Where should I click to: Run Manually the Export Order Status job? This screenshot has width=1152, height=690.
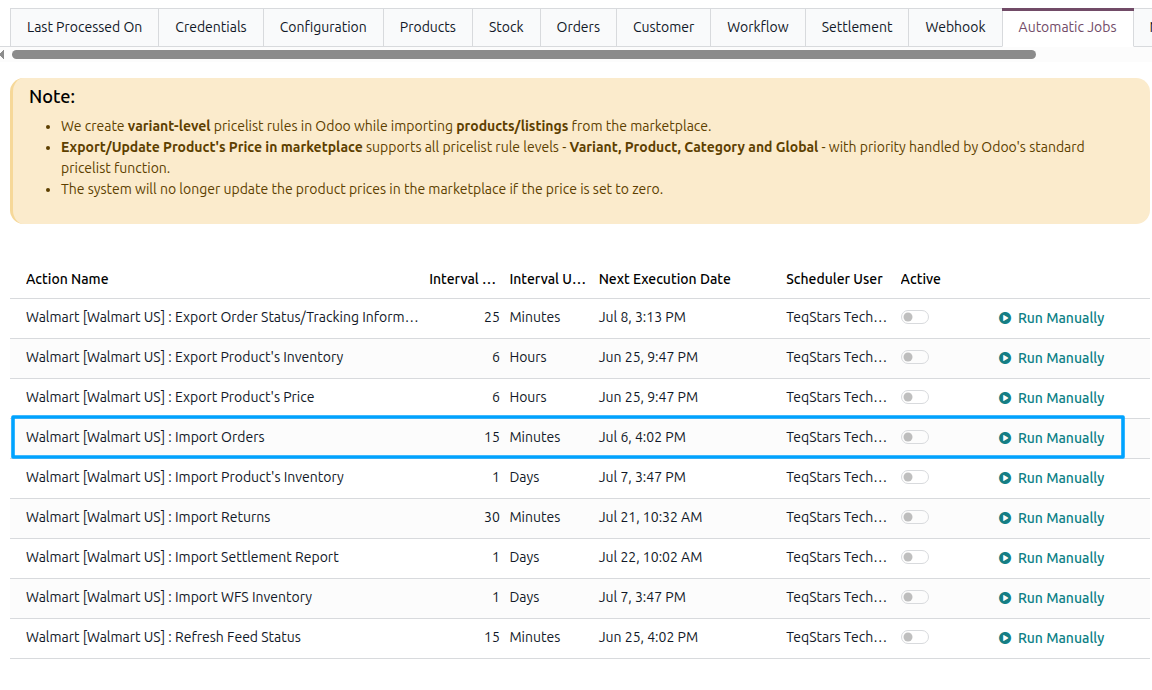coord(1051,318)
